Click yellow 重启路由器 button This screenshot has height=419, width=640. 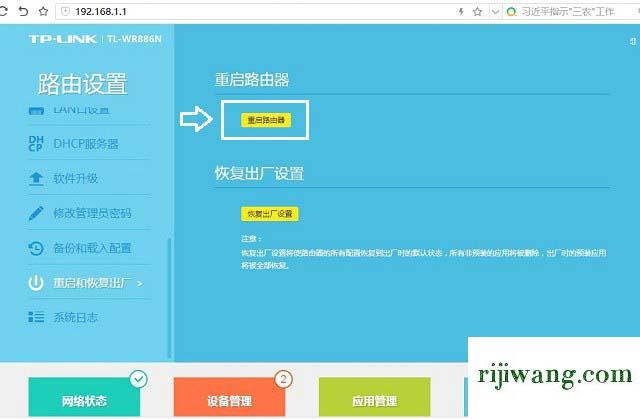[266, 120]
